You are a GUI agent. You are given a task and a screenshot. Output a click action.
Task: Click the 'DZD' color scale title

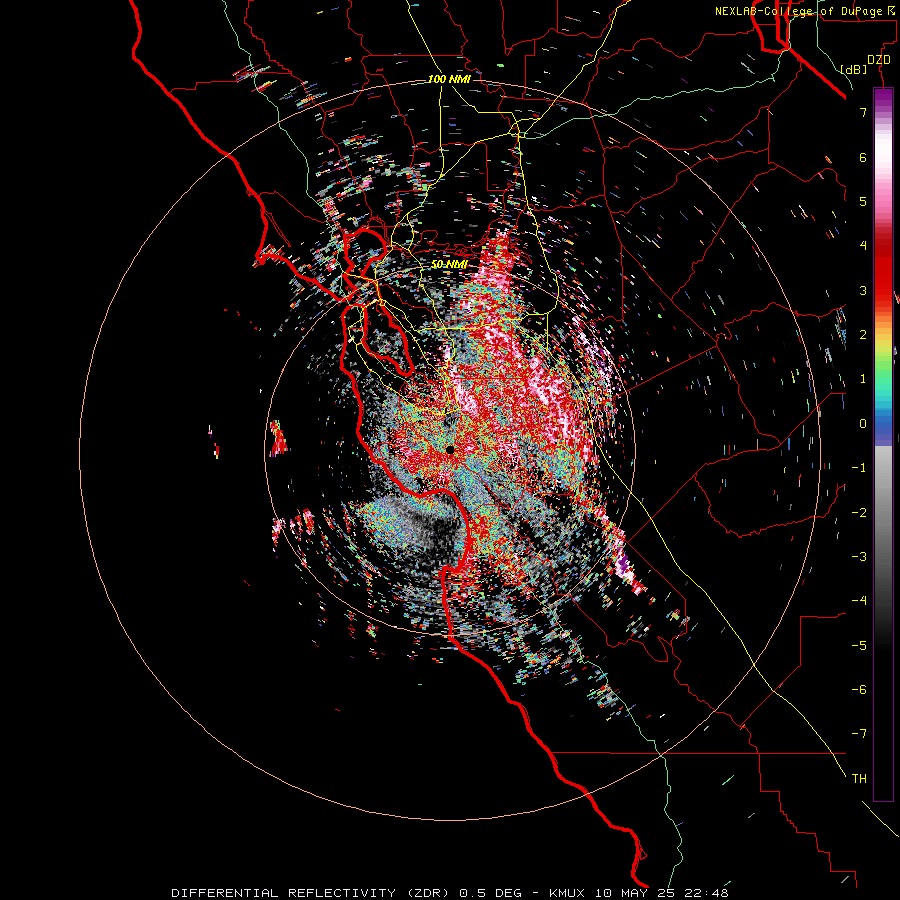pos(879,60)
